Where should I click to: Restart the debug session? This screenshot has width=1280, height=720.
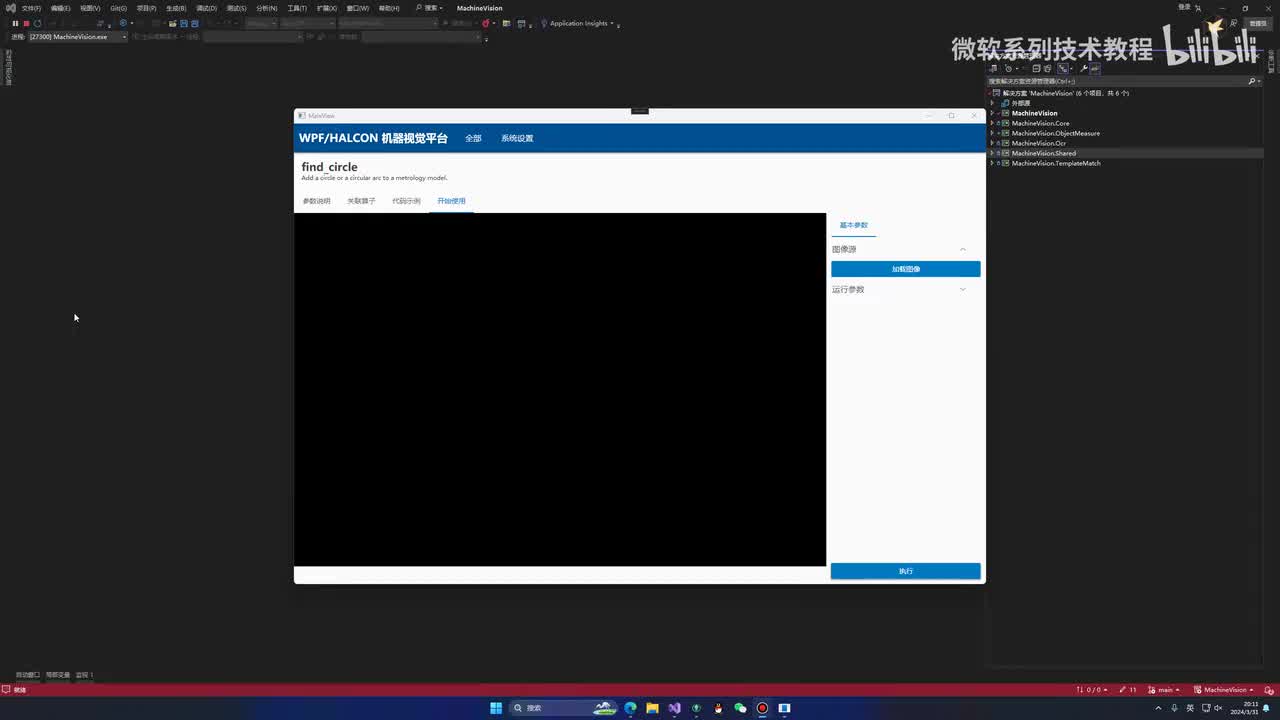pyautogui.click(x=38, y=23)
